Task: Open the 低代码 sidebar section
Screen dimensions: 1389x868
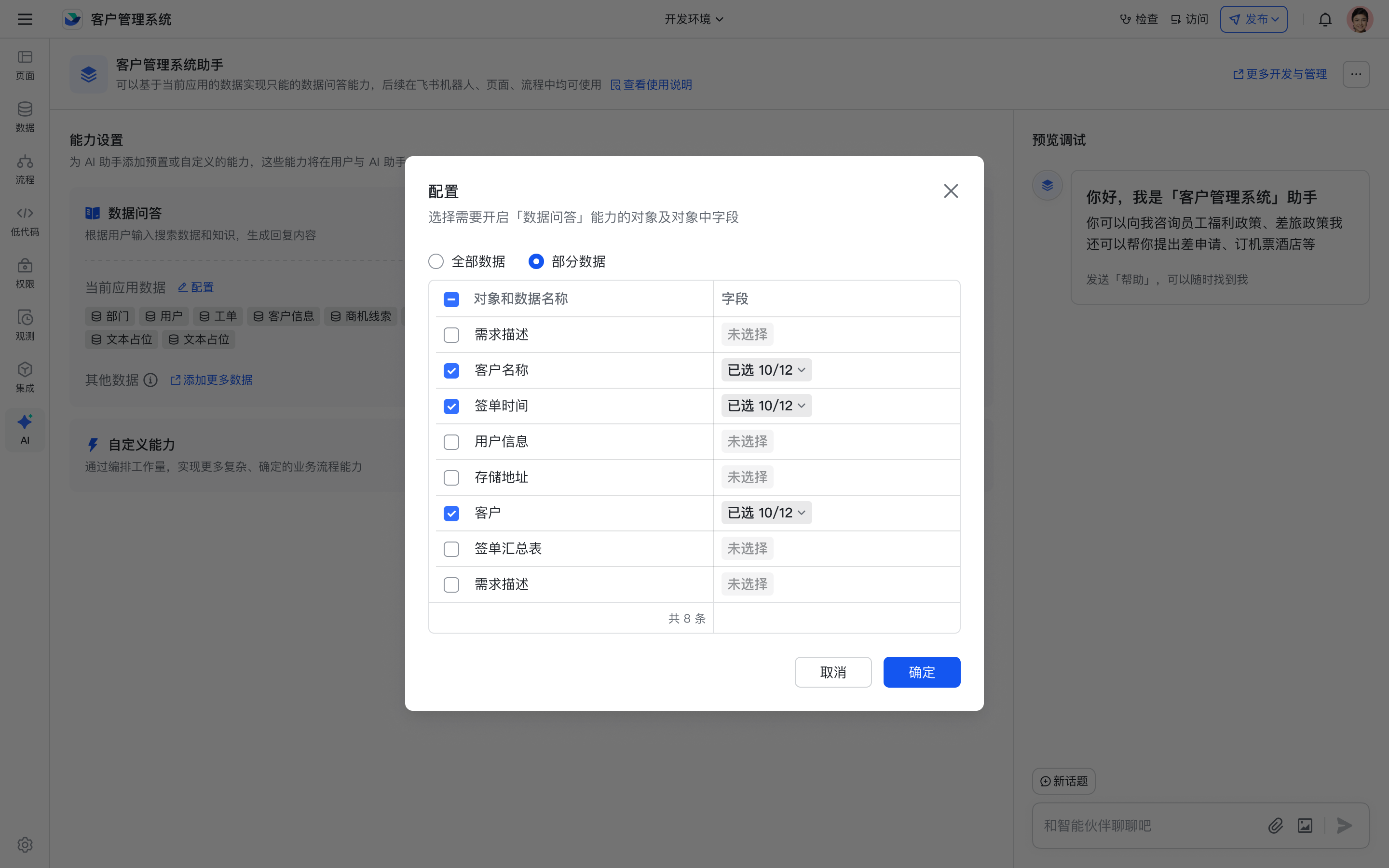Action: pos(25,222)
